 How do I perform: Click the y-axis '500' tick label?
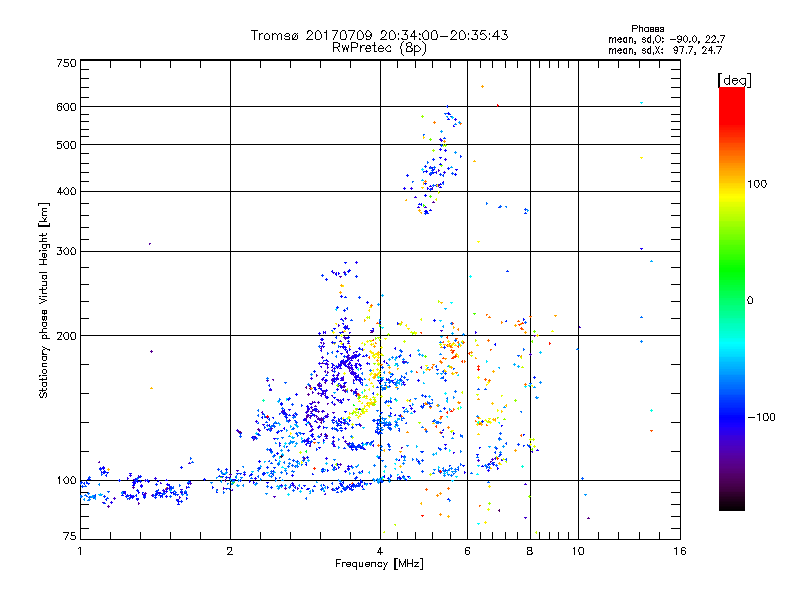click(66, 145)
